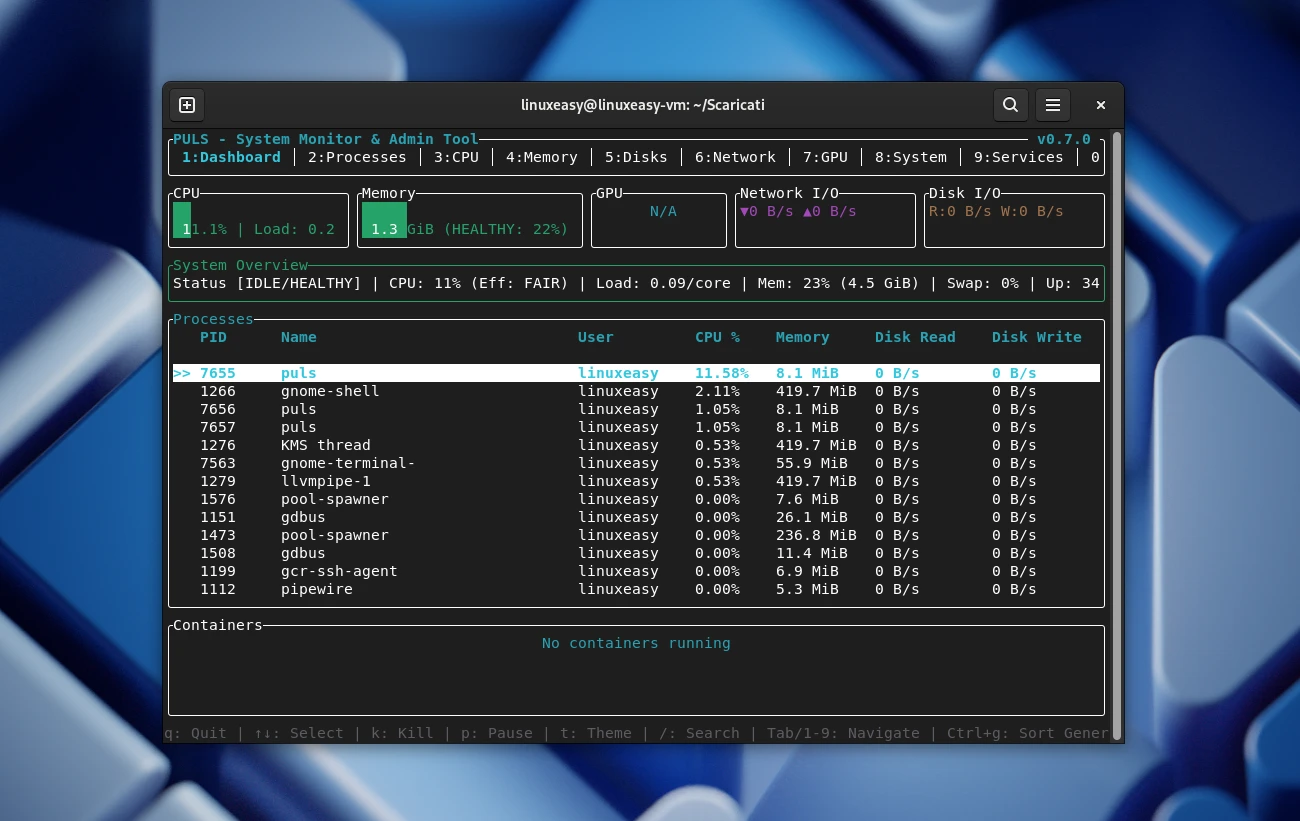Switch to the 2:Processes tab
Viewport: 1300px width, 821px height.
(x=356, y=157)
